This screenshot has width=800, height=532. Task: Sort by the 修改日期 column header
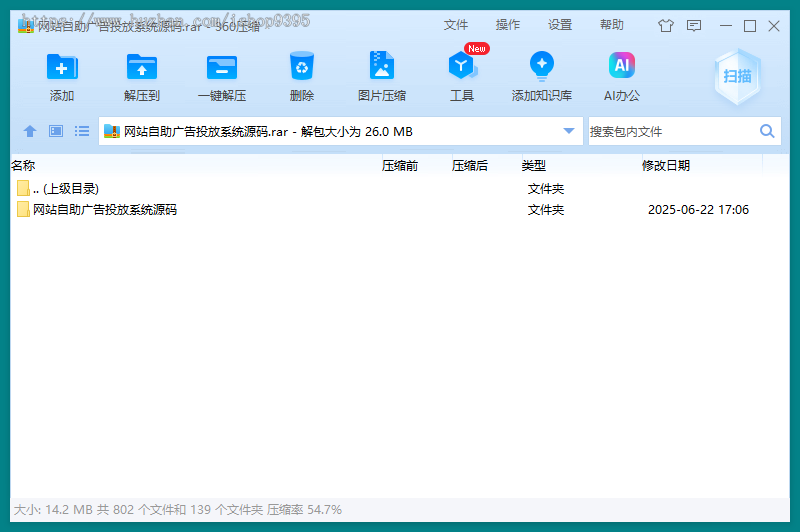click(x=666, y=165)
